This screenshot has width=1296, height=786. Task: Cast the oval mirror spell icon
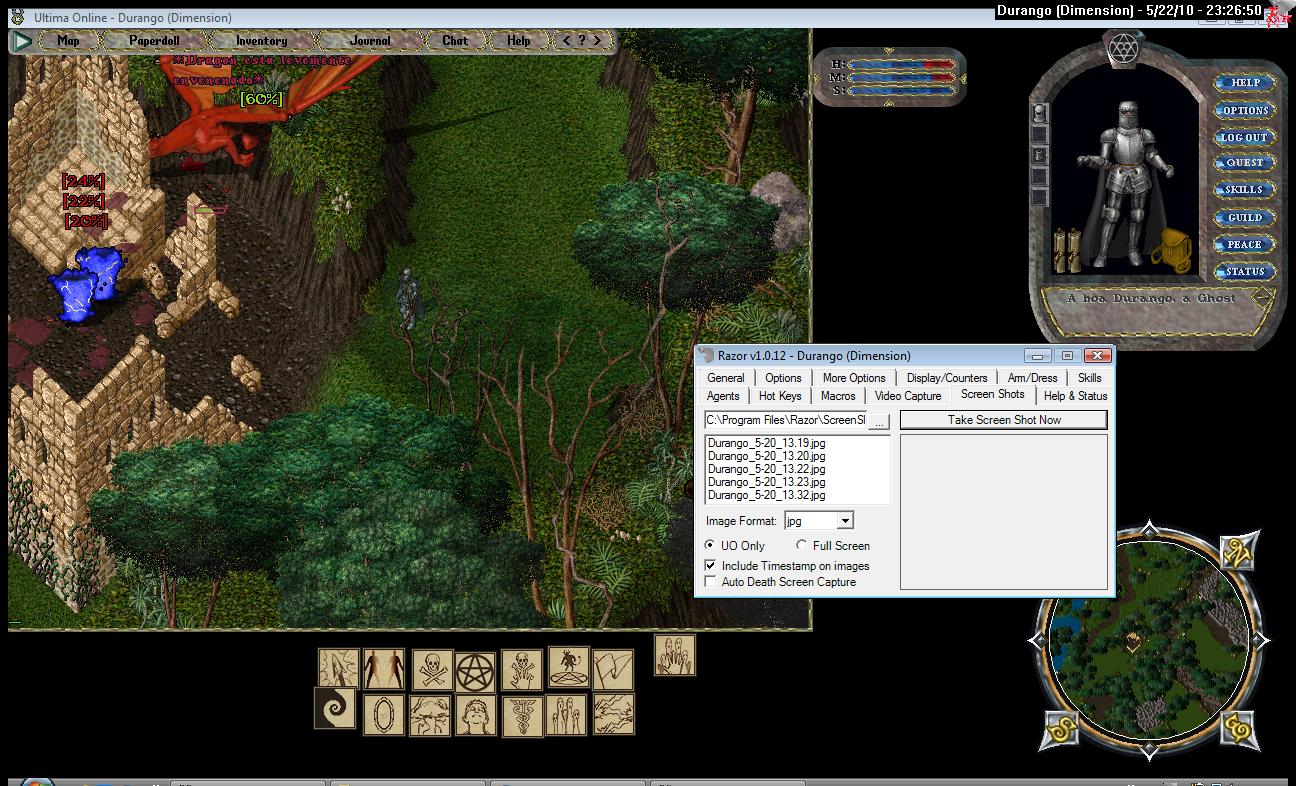click(x=383, y=715)
